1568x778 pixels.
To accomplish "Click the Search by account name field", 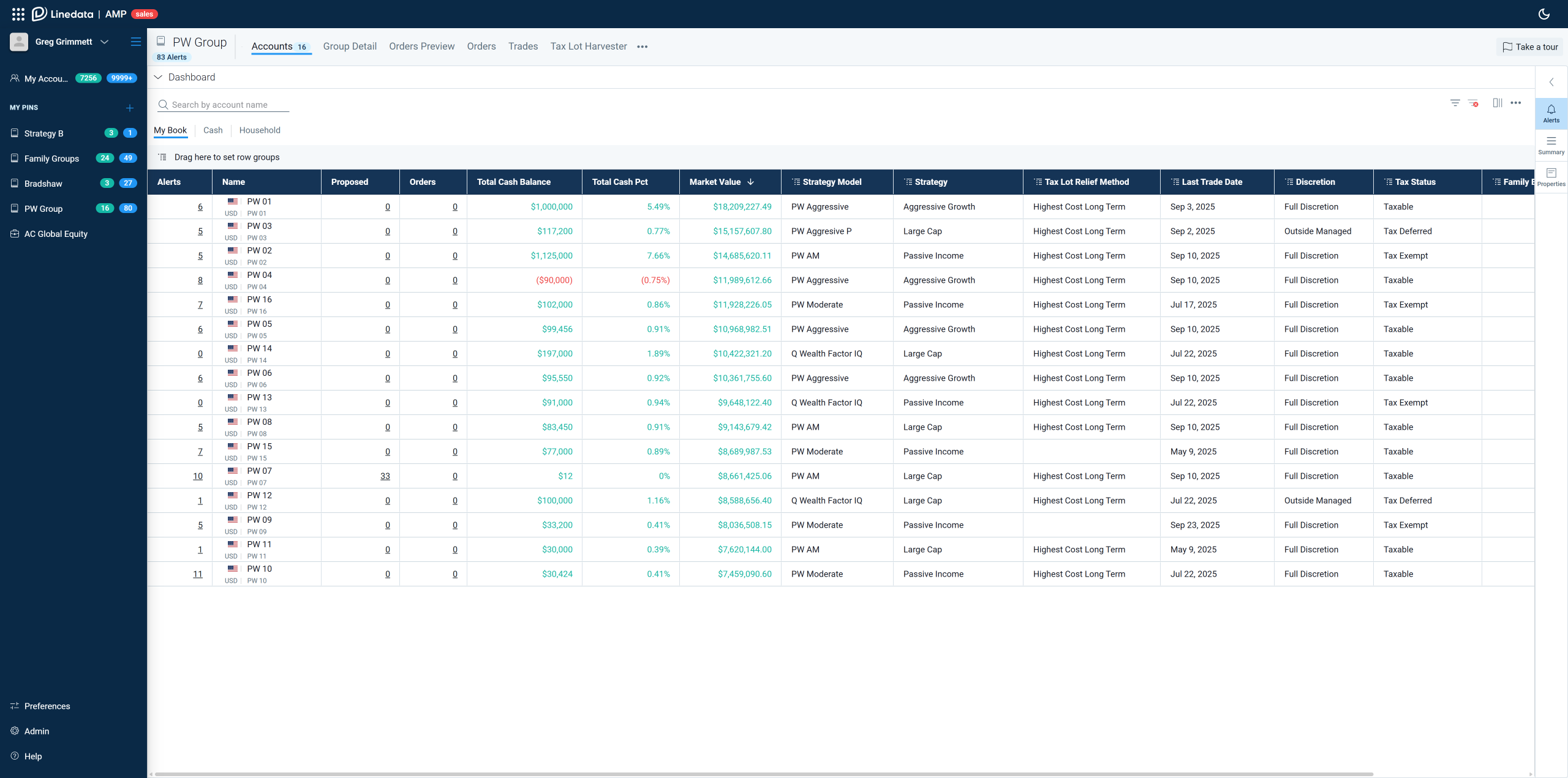I will [227, 105].
